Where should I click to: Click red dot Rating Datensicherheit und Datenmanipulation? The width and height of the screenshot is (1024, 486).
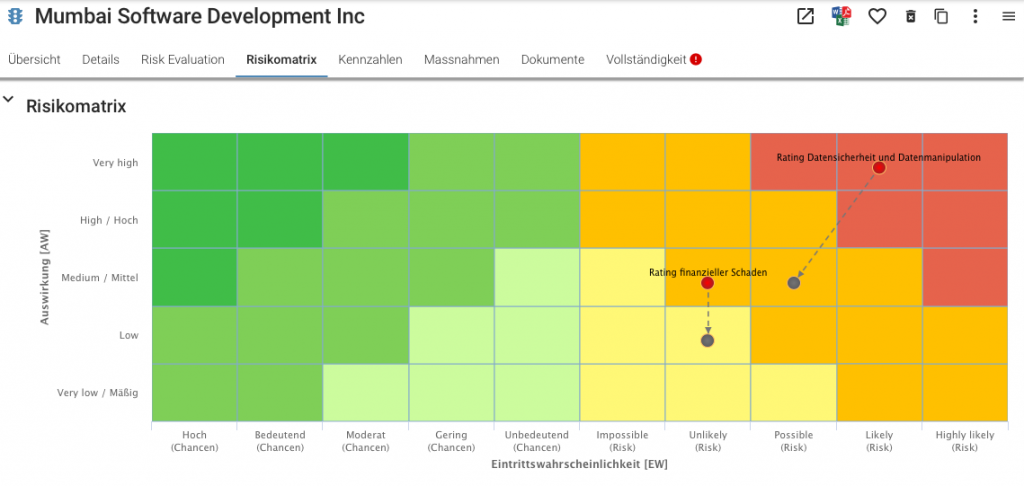click(x=879, y=168)
